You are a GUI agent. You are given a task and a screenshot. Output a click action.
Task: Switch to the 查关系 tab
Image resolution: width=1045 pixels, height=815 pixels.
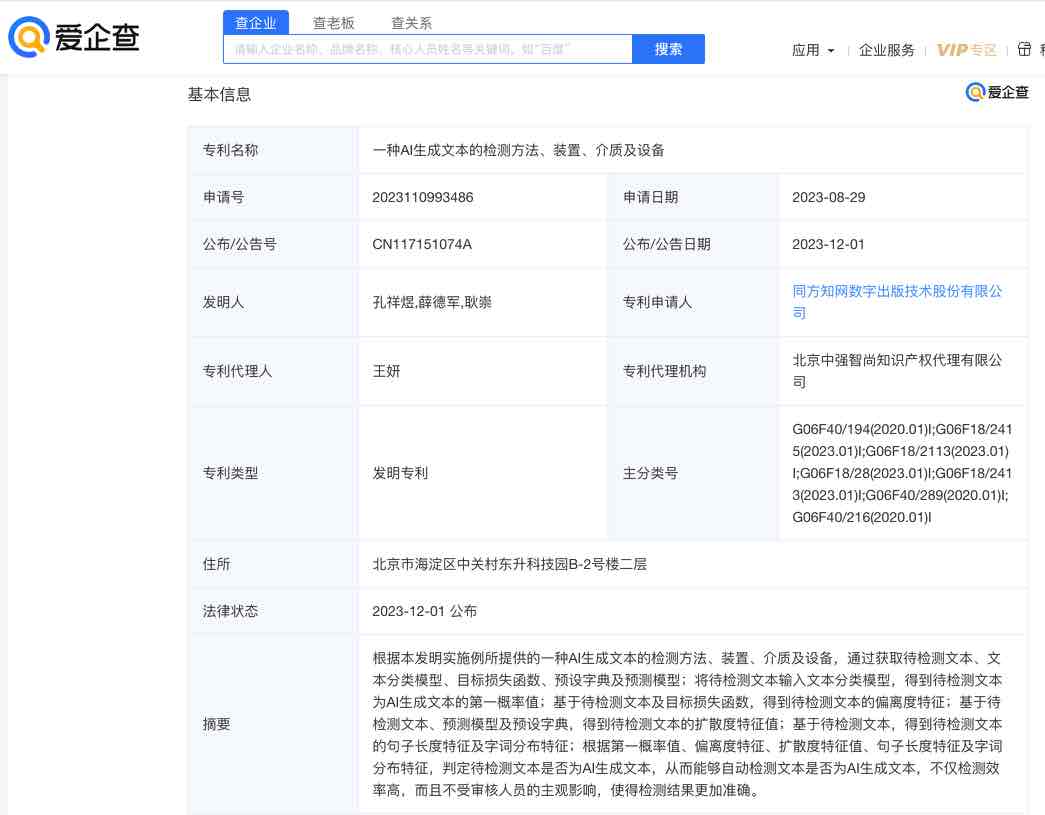(411, 23)
